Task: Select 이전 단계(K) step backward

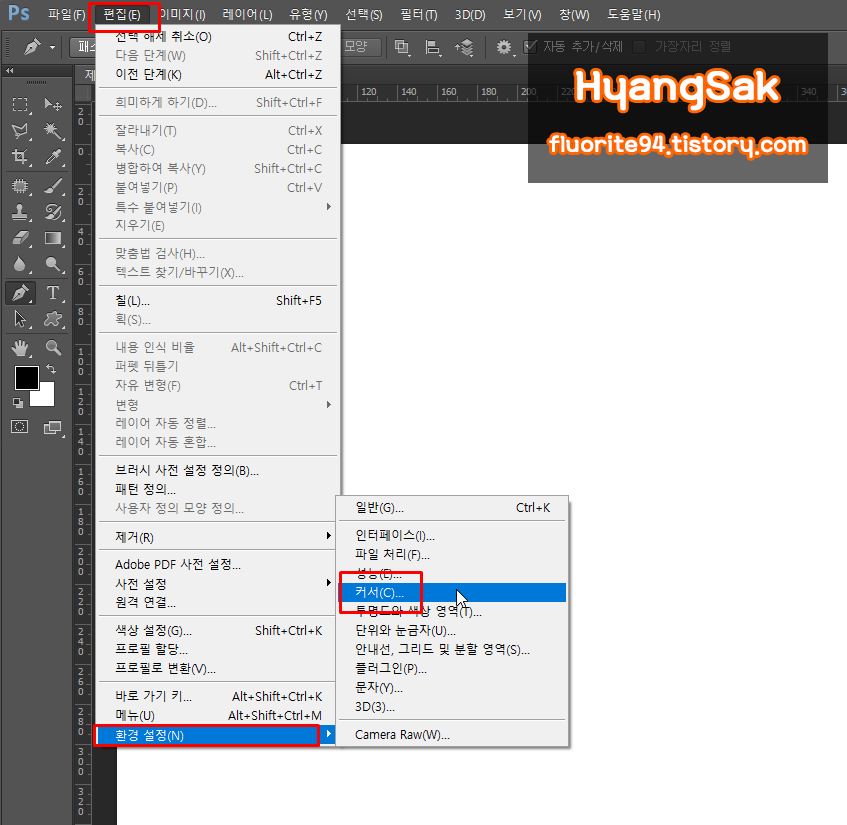Action: (218, 75)
